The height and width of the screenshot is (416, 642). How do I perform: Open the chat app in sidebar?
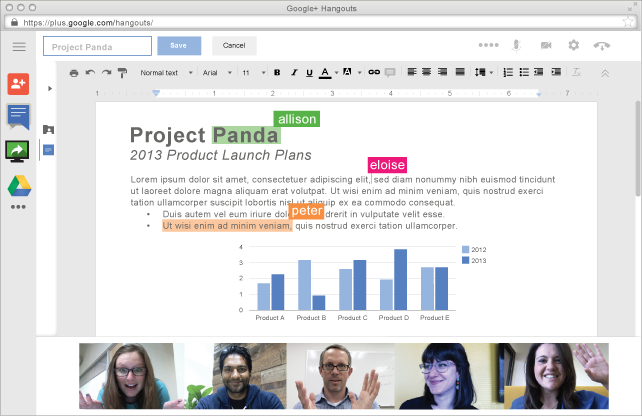18,117
